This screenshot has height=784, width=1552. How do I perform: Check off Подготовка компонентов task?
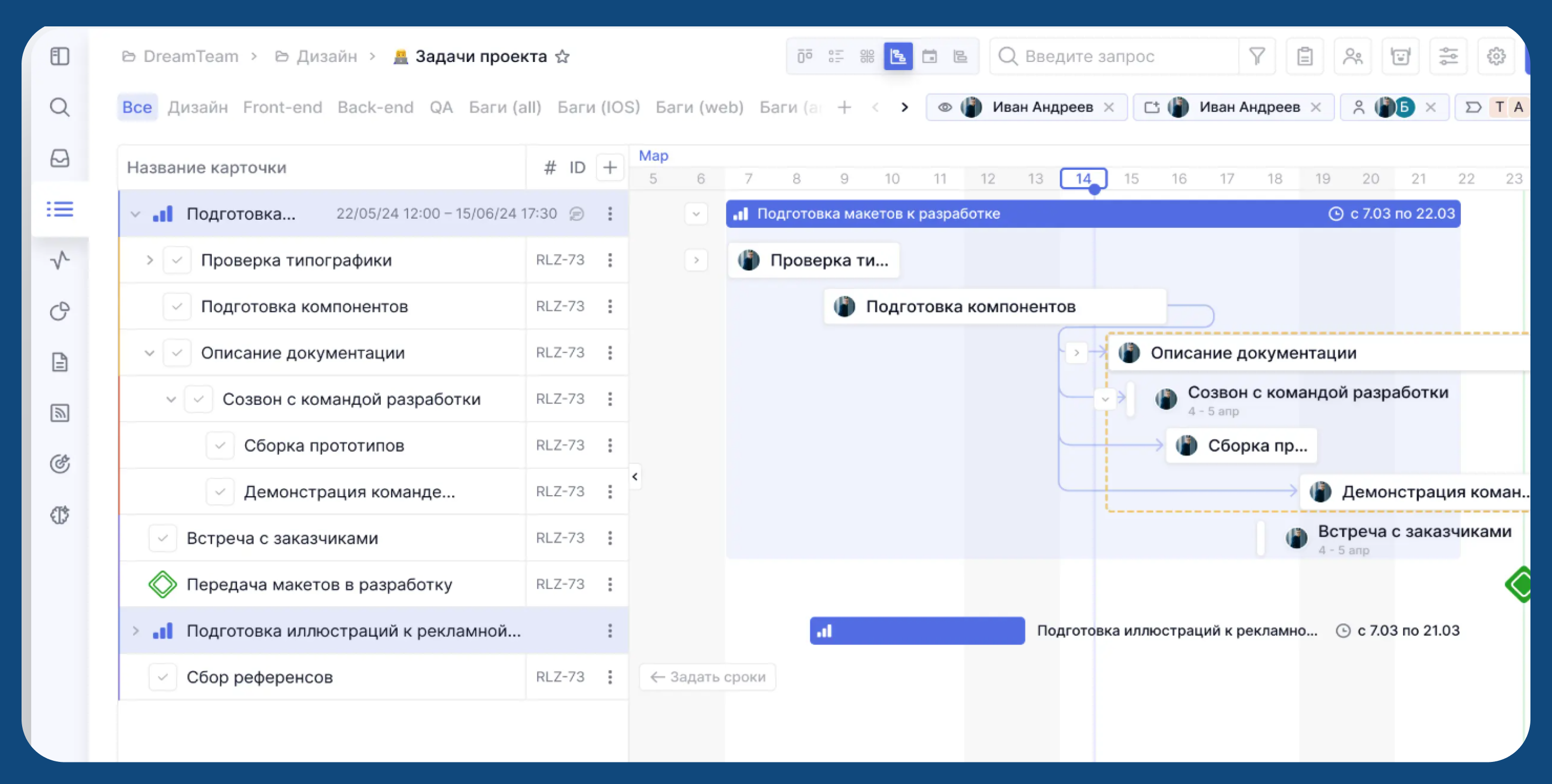pos(177,307)
